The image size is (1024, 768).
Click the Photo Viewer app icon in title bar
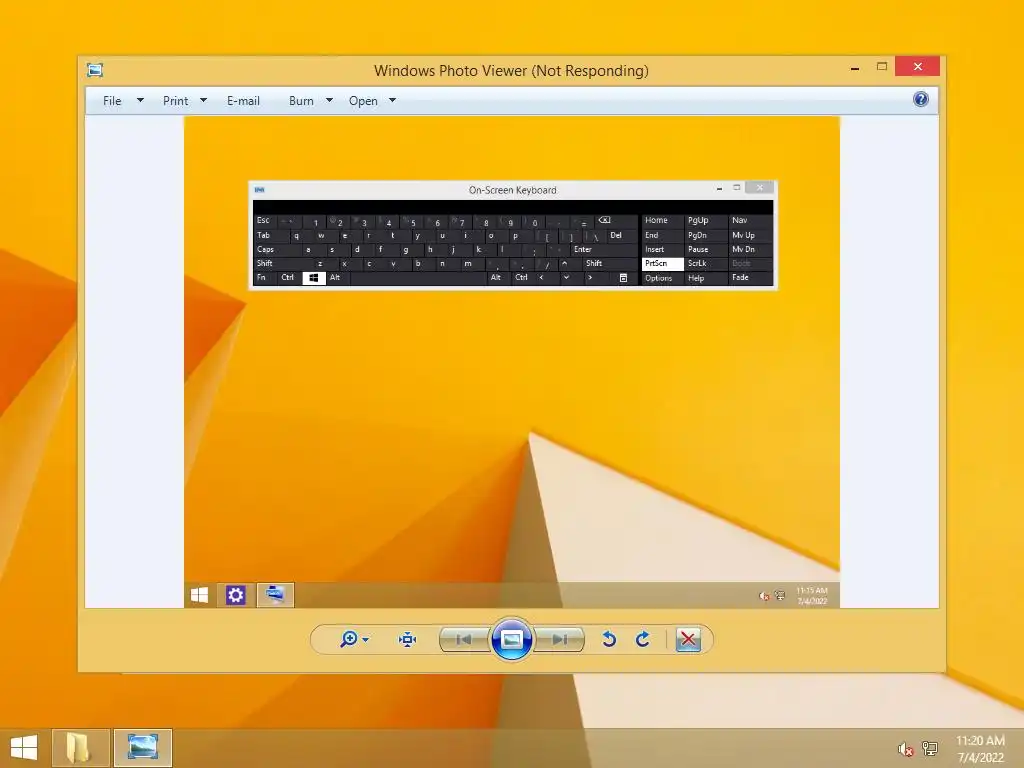pyautogui.click(x=95, y=70)
